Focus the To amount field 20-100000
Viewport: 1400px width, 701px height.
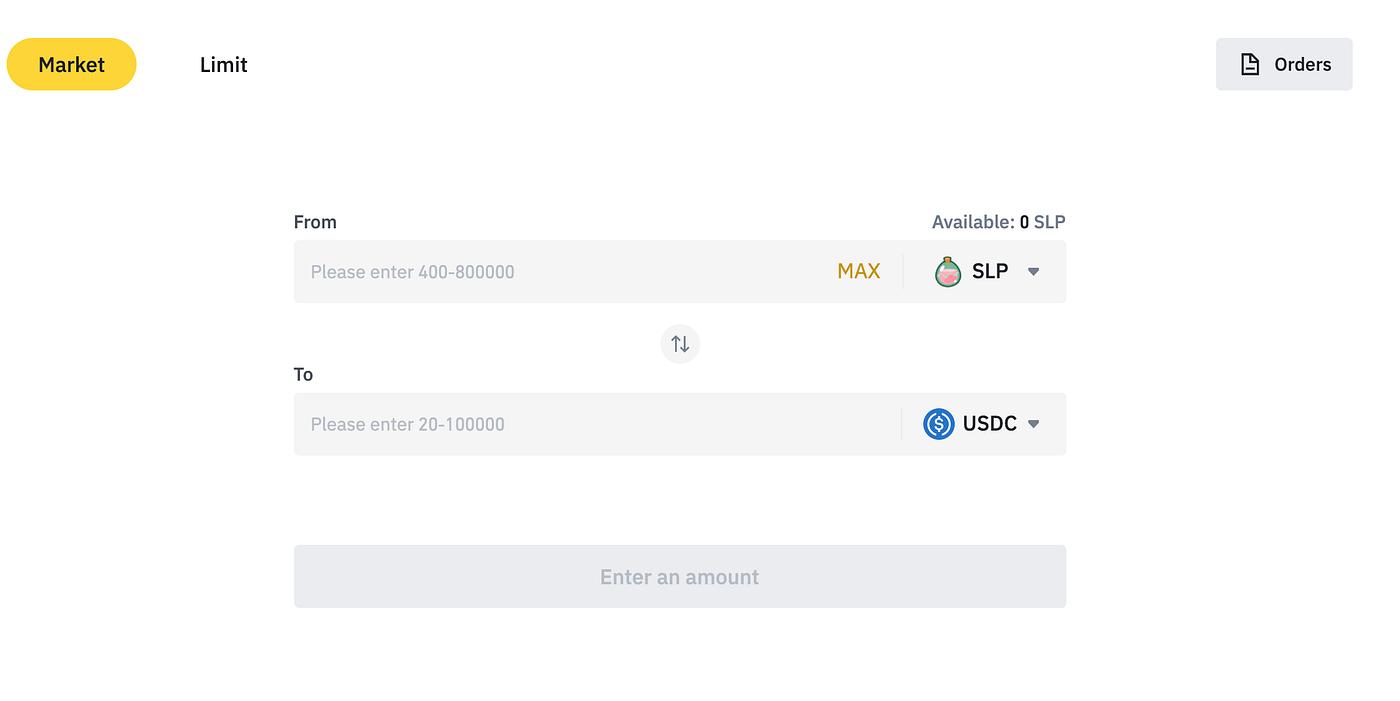[x=590, y=424]
